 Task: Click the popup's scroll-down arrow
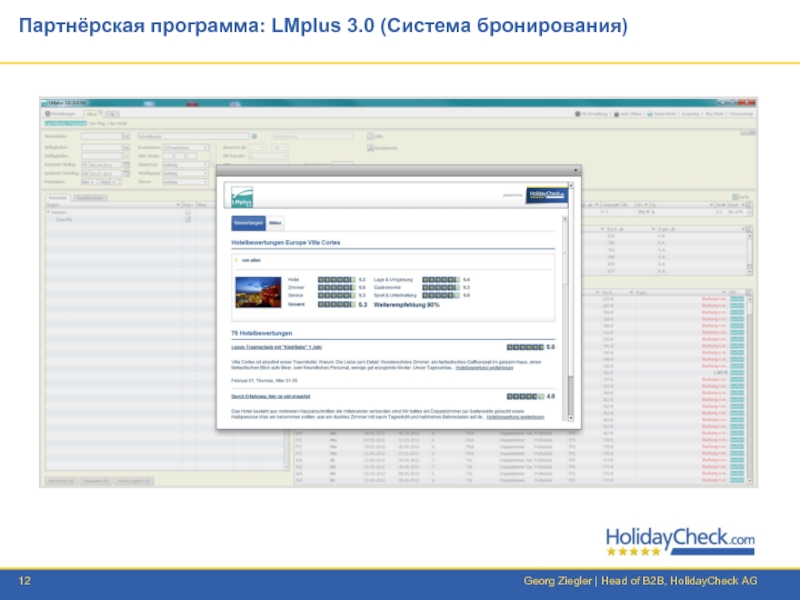[571, 418]
